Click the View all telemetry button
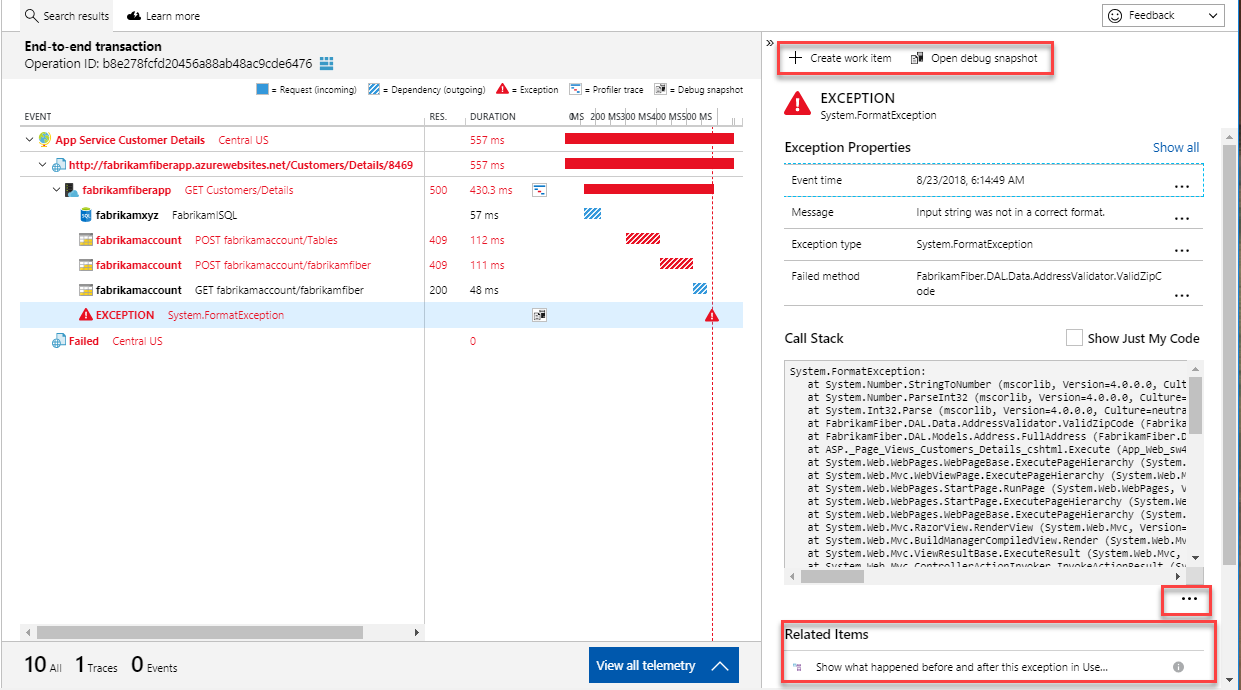 tap(663, 665)
